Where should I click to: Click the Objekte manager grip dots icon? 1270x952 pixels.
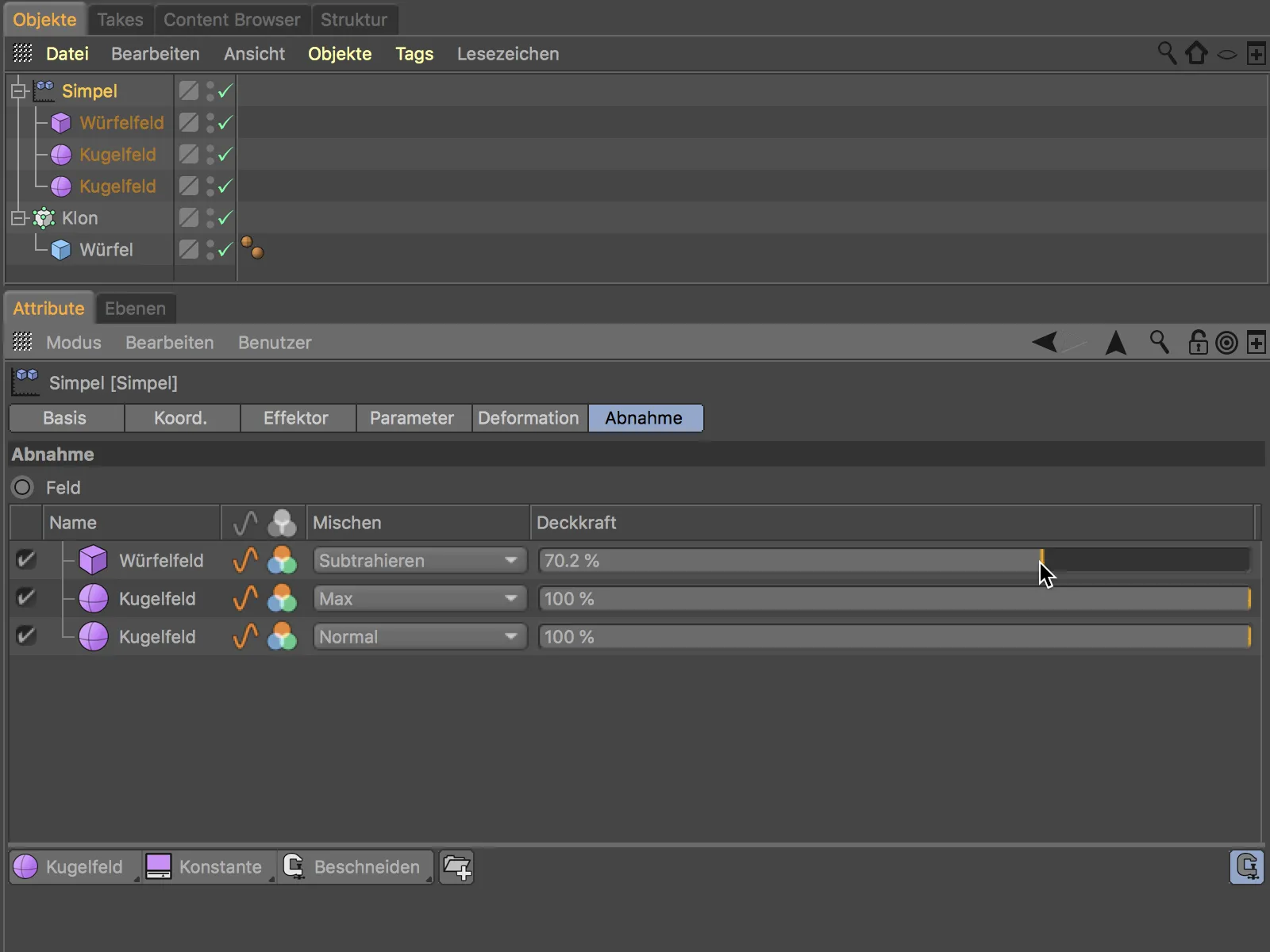[x=22, y=53]
